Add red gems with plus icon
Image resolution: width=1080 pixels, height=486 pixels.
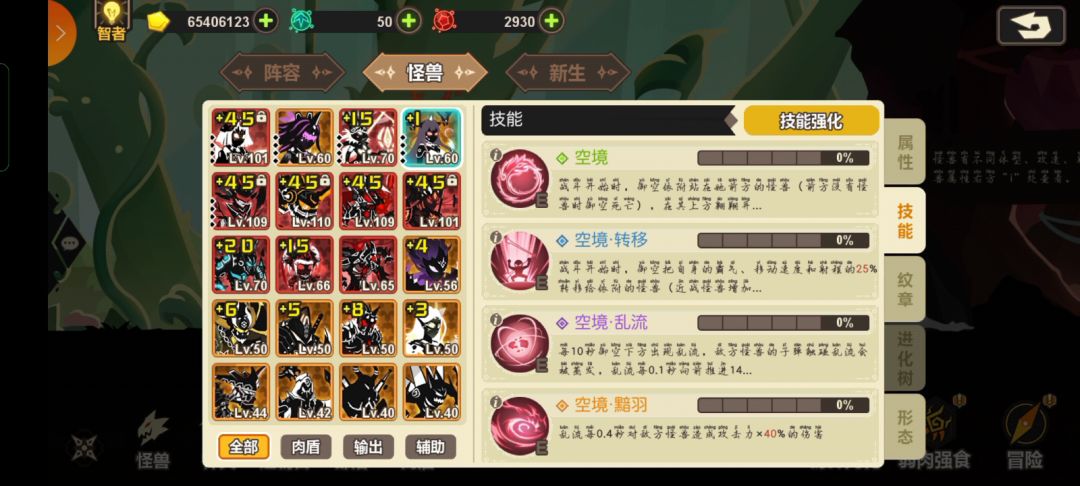pos(550,21)
